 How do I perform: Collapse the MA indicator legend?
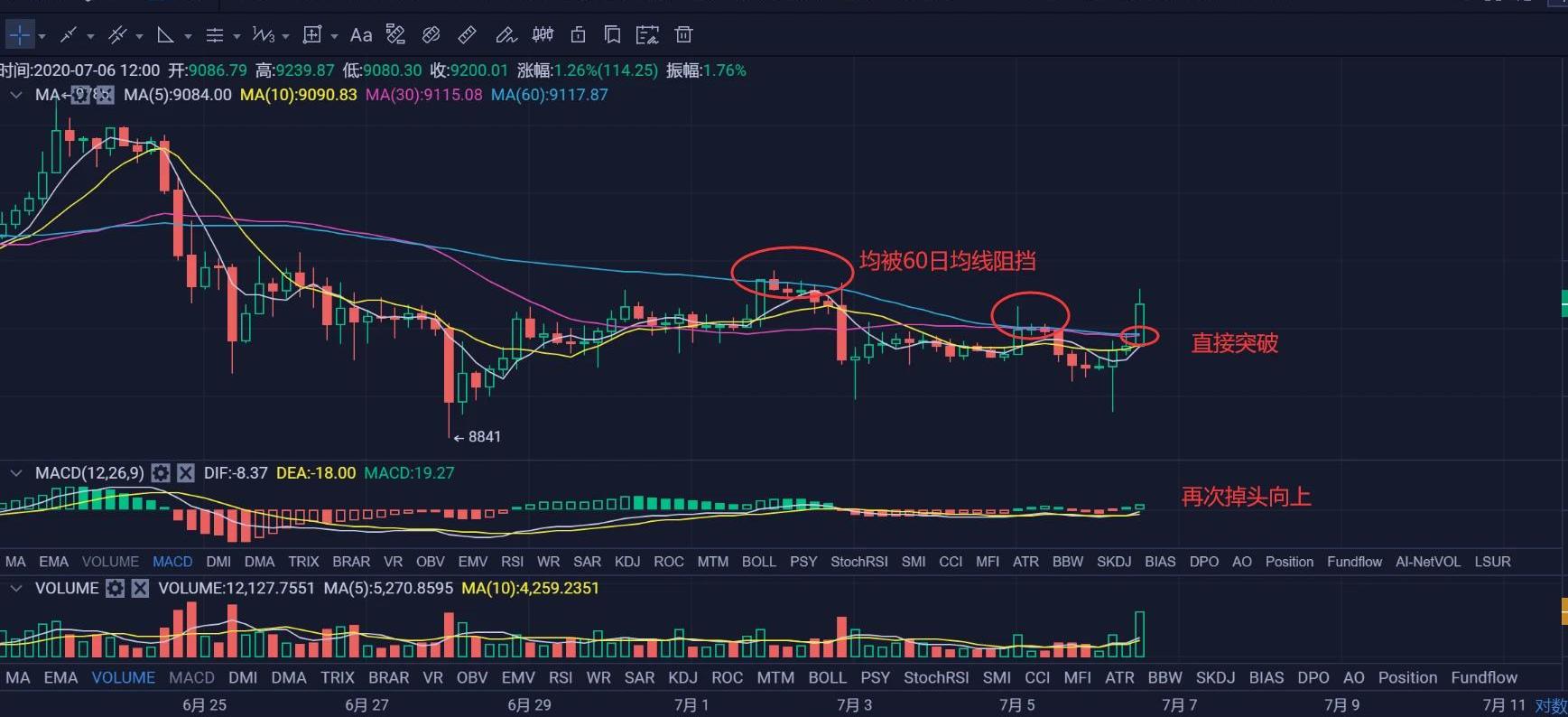(15, 95)
